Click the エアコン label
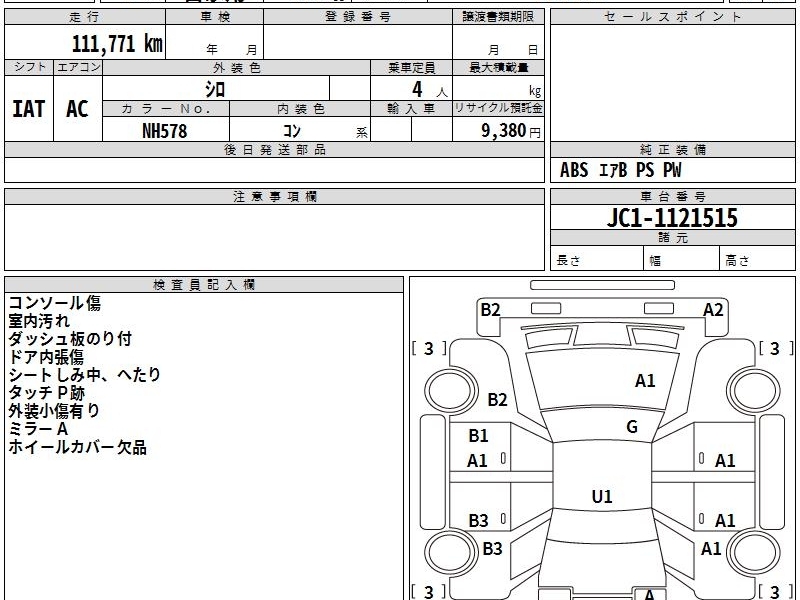The image size is (800, 600). point(78,67)
